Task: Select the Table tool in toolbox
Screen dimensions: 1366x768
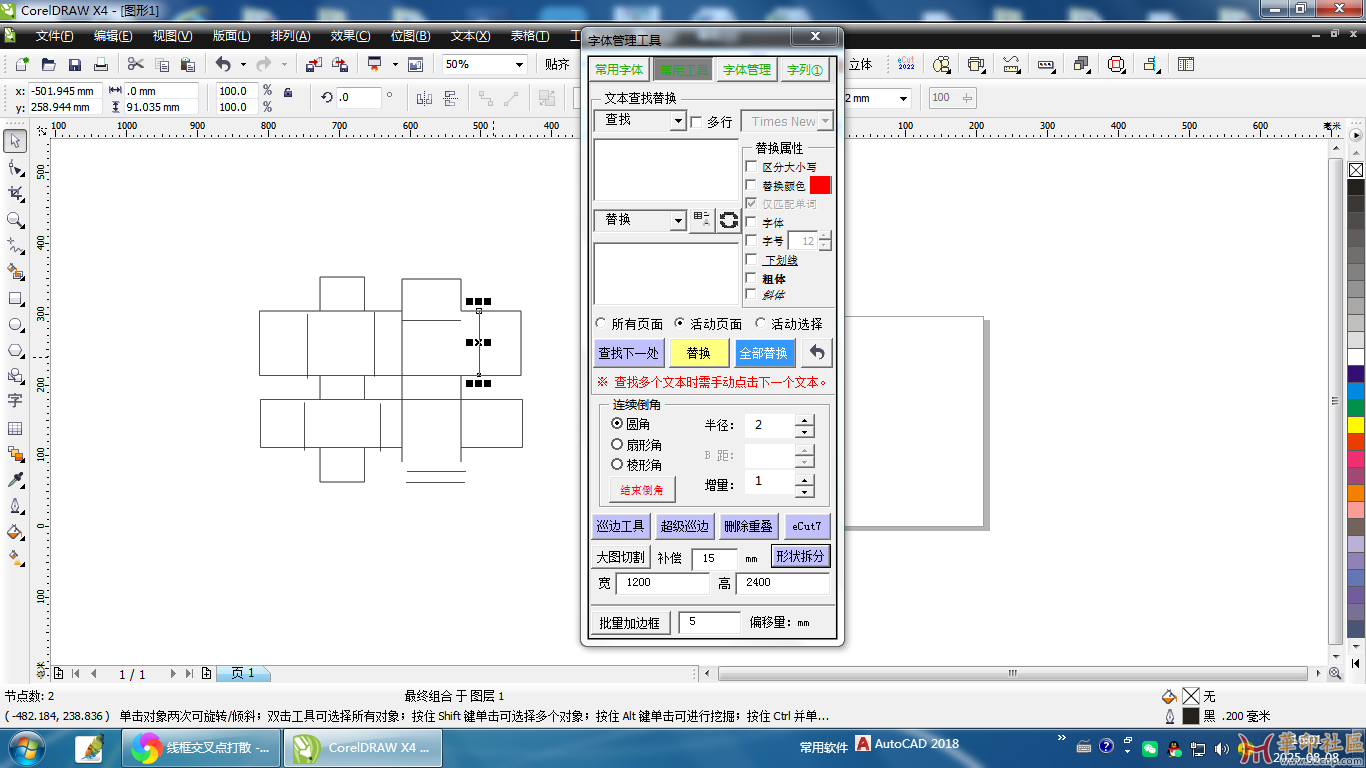Action: click(x=15, y=428)
